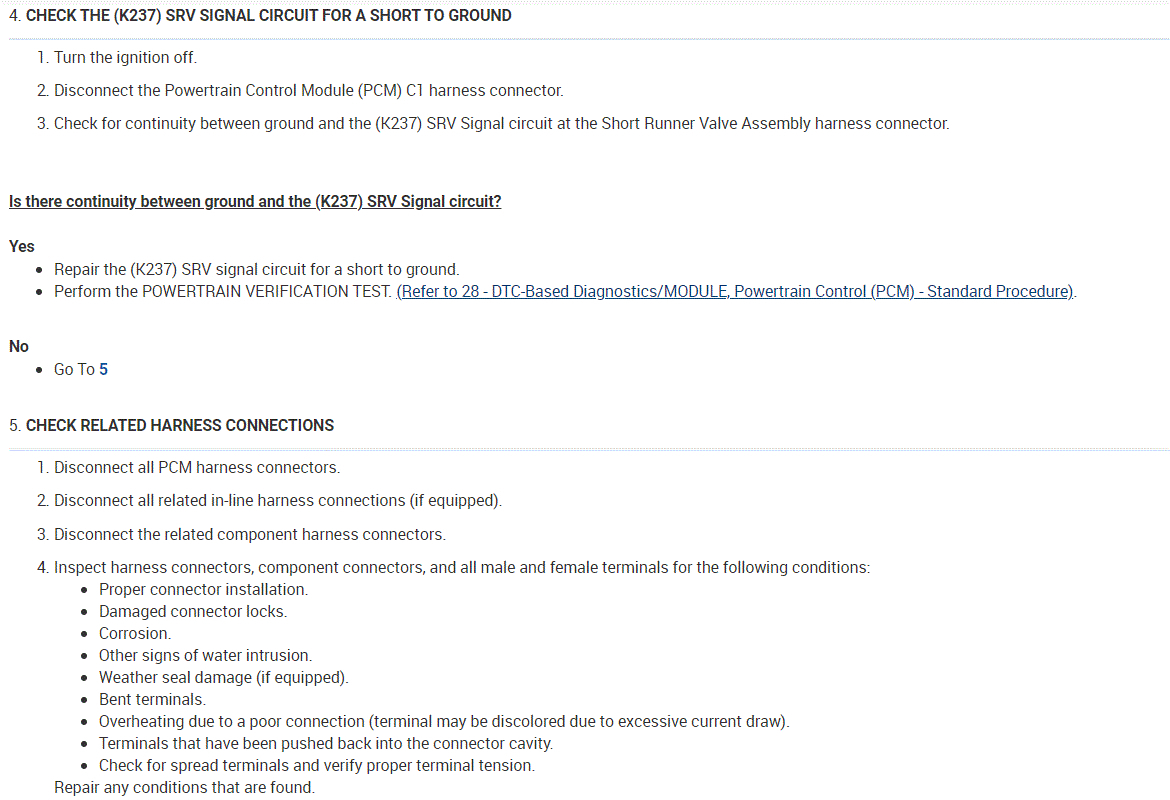Click the Repair K237 SRV signal circuit bullet
The width and height of the screenshot is (1170, 800).
pos(256,269)
